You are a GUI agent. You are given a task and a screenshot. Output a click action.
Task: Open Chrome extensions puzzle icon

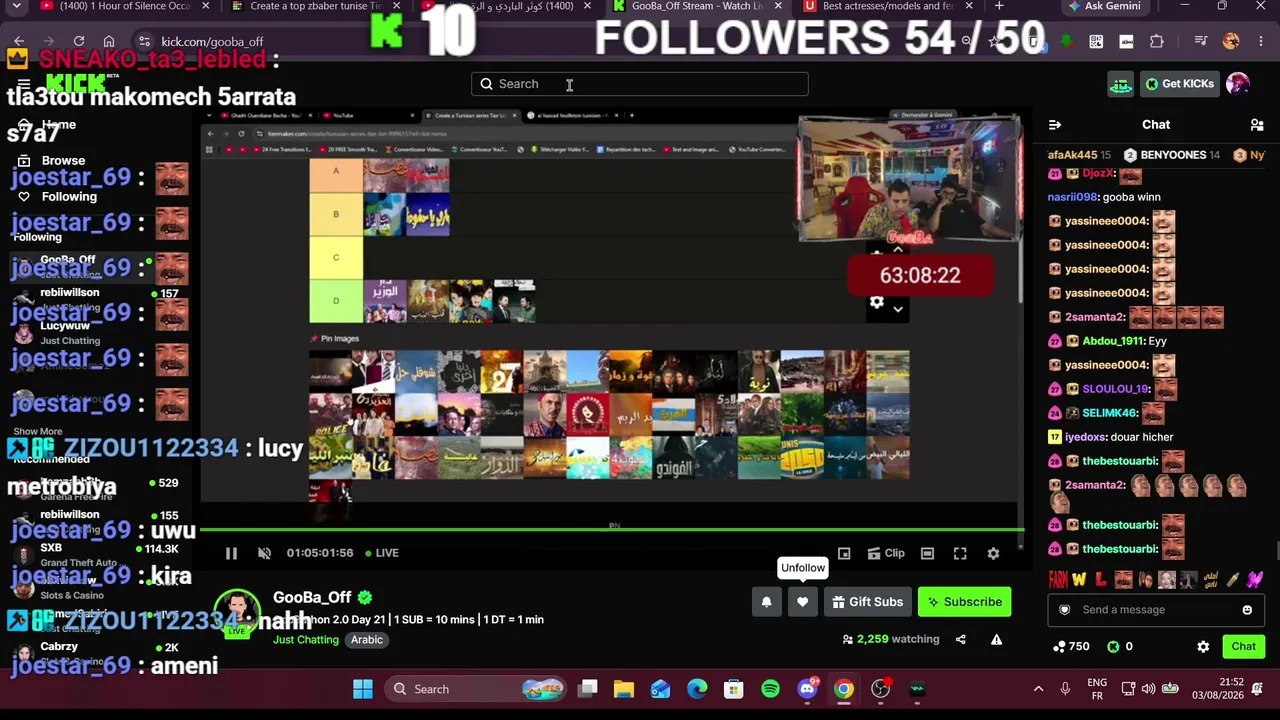[x=1157, y=42]
